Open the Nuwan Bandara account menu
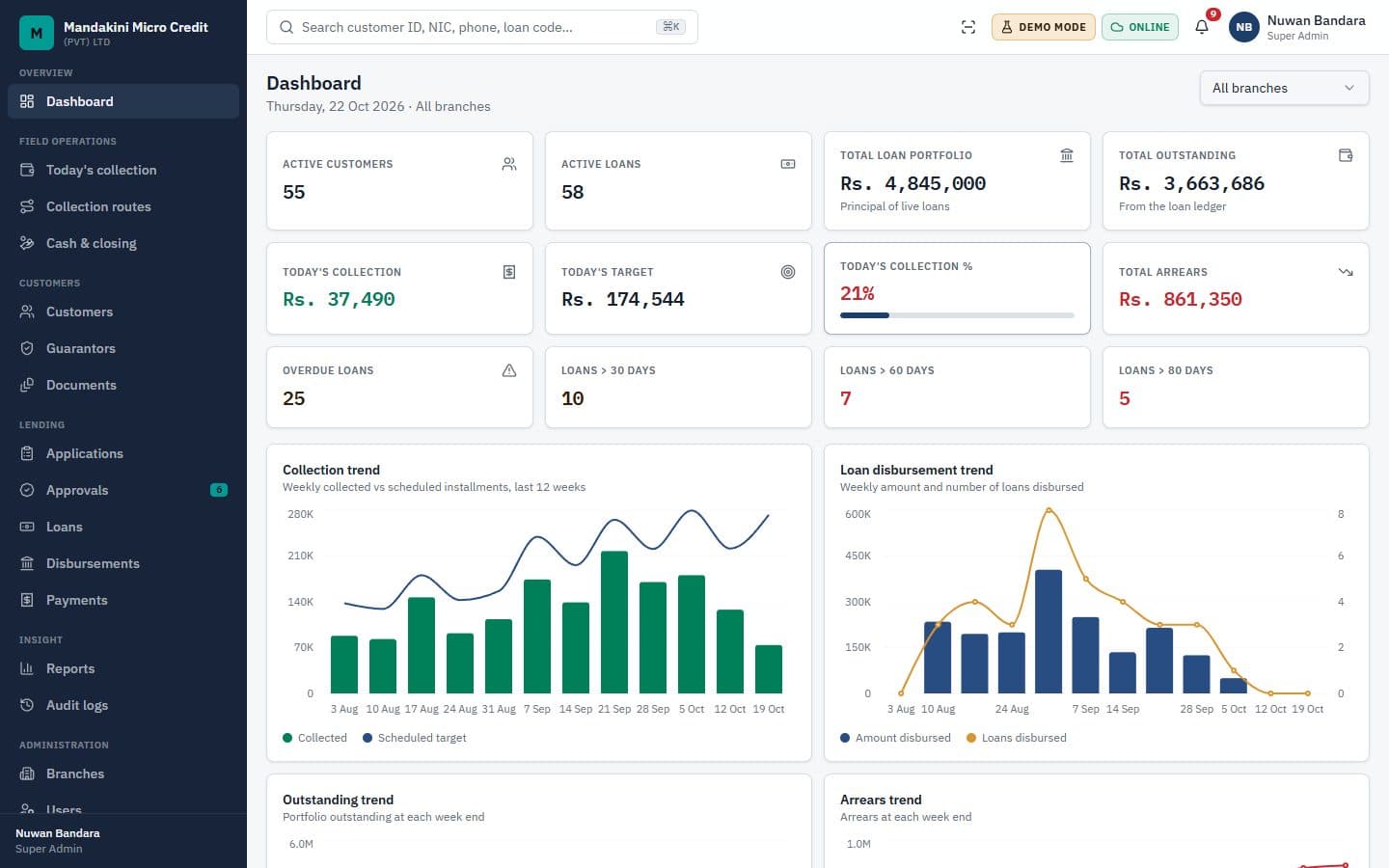The image size is (1389, 868). [x=1298, y=27]
